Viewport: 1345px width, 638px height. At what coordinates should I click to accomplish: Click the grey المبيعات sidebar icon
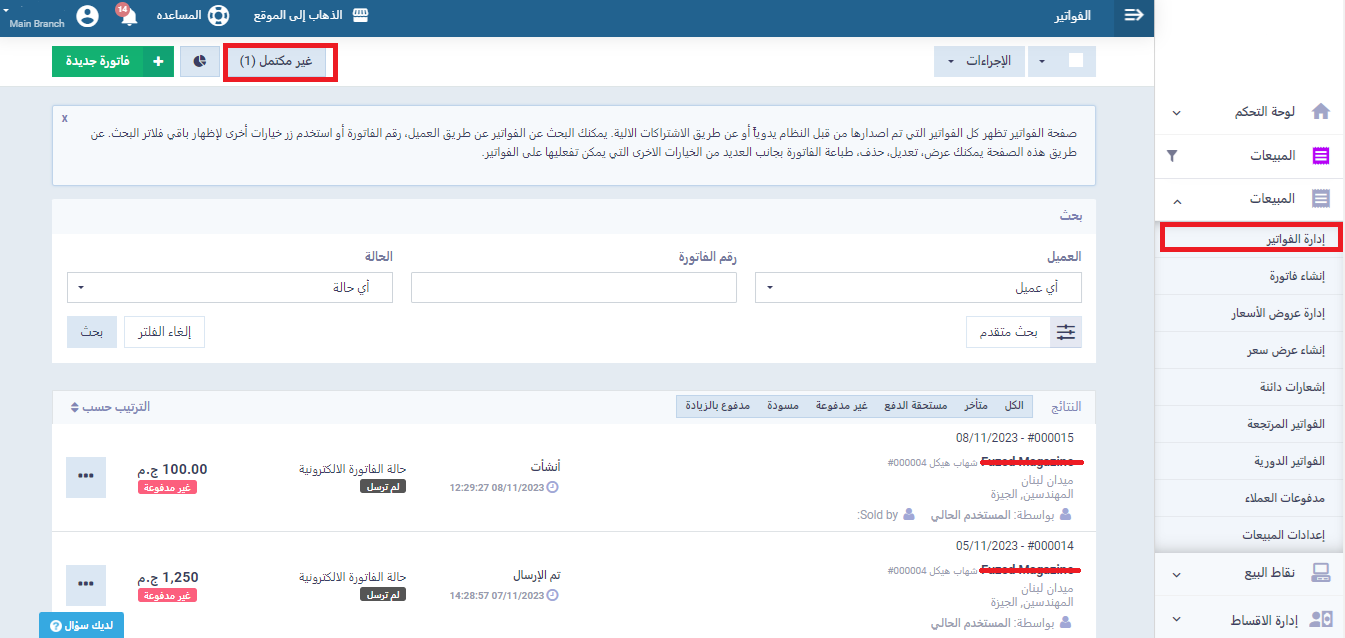pyautogui.click(x=1321, y=199)
